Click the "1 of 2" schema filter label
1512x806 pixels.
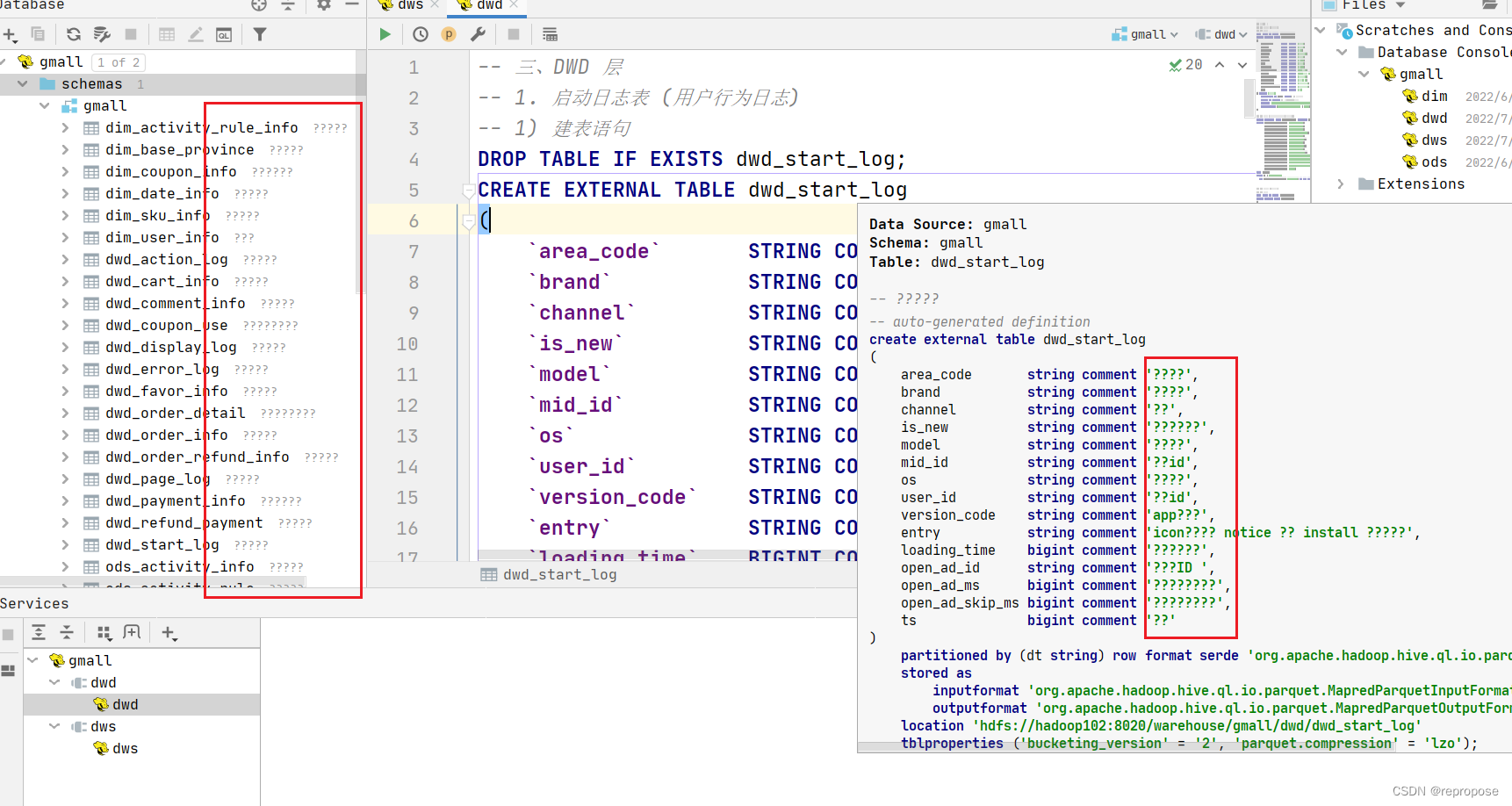click(x=118, y=62)
